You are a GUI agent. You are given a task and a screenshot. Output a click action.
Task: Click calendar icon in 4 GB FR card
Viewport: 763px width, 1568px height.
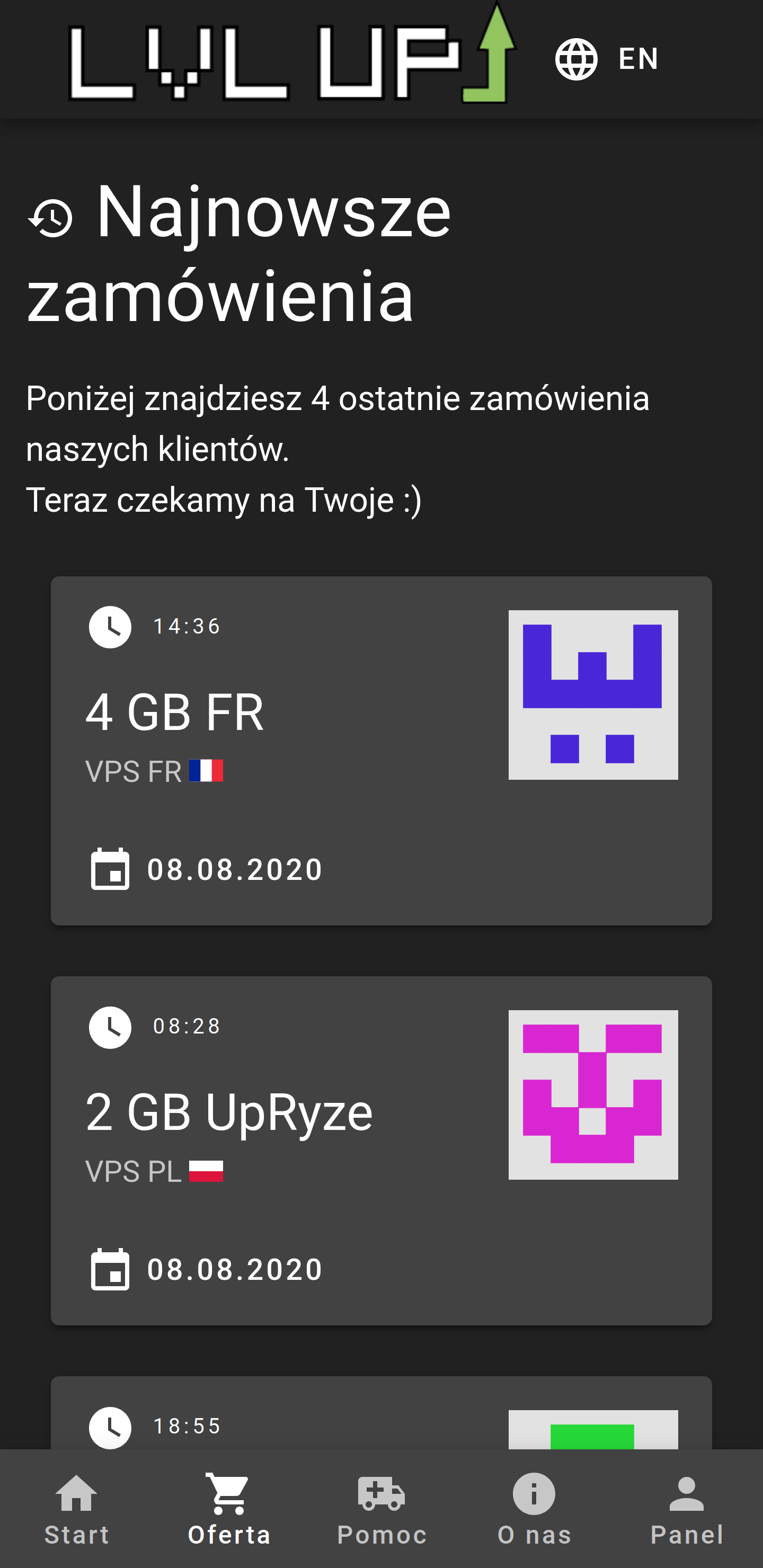point(110,869)
